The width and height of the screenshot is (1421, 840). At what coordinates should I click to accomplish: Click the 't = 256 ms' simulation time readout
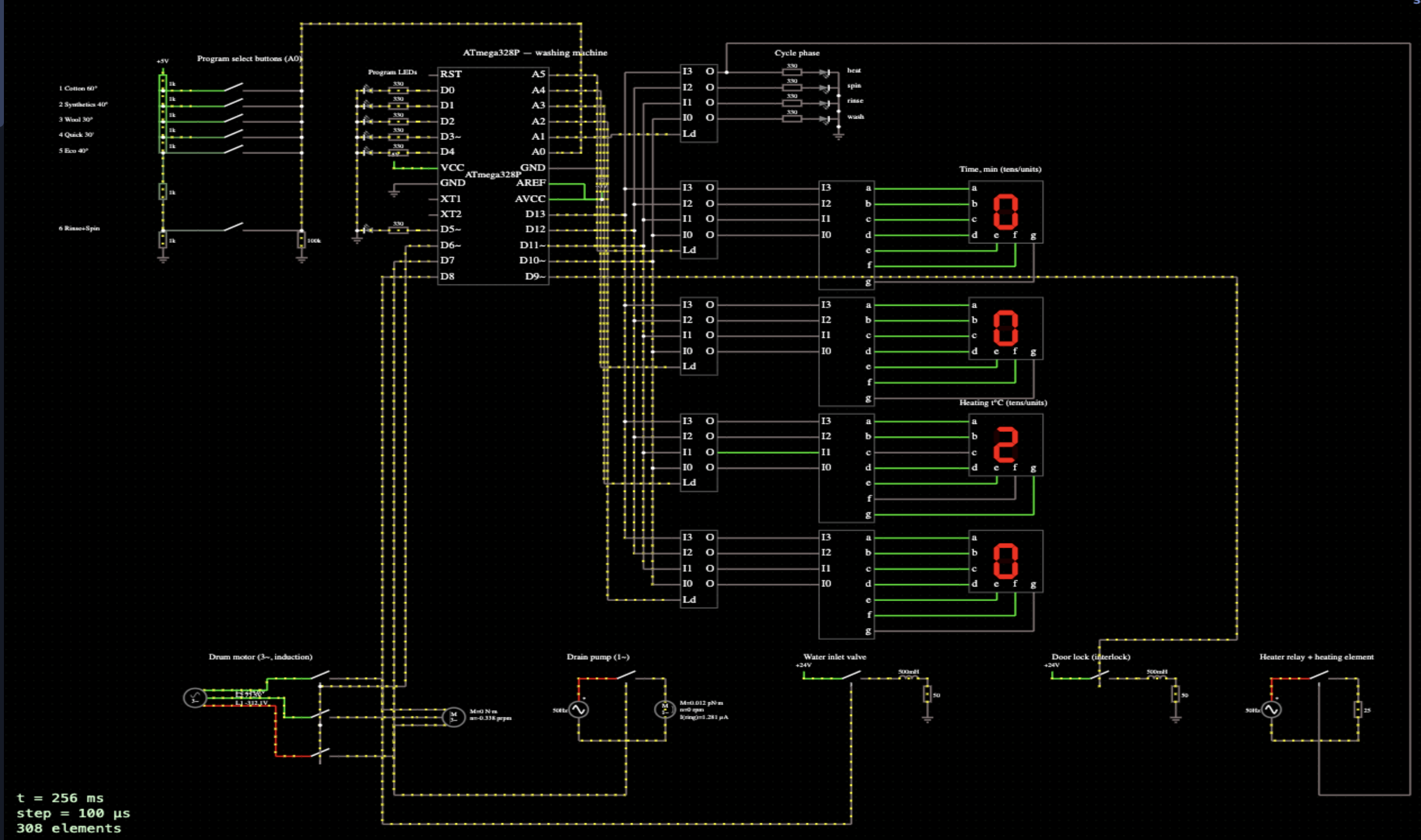60,798
